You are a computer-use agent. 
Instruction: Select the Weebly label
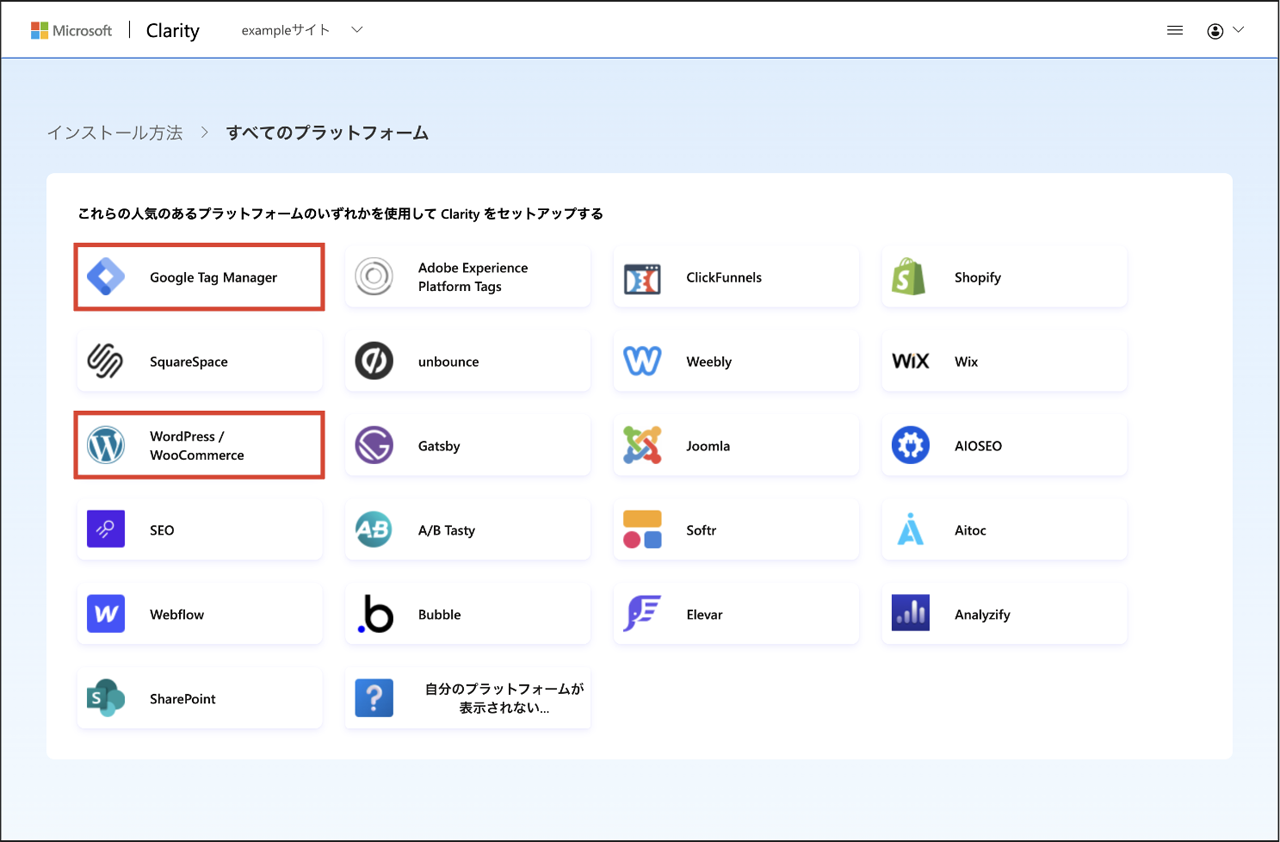point(709,361)
